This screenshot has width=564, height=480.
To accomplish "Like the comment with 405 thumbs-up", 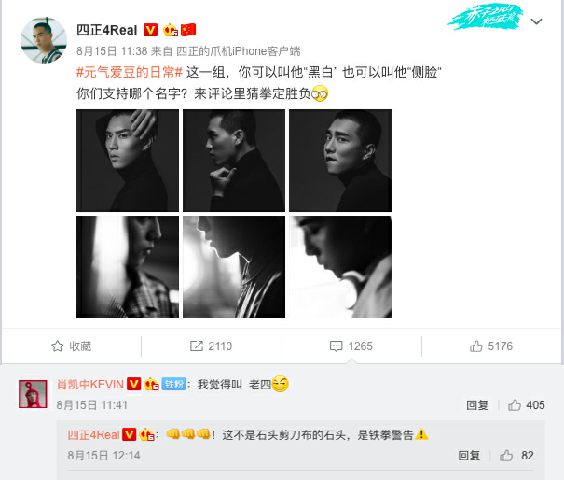I will [x=526, y=405].
